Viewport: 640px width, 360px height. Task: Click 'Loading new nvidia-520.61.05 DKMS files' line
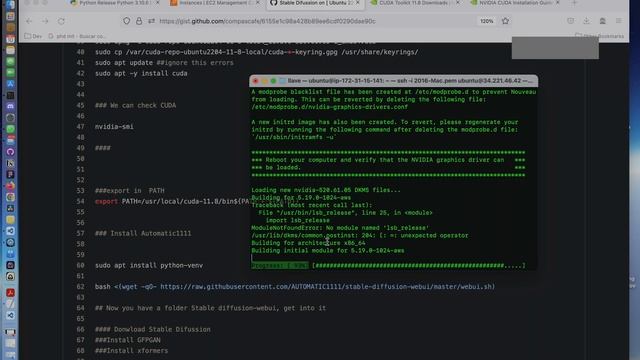click(x=326, y=190)
